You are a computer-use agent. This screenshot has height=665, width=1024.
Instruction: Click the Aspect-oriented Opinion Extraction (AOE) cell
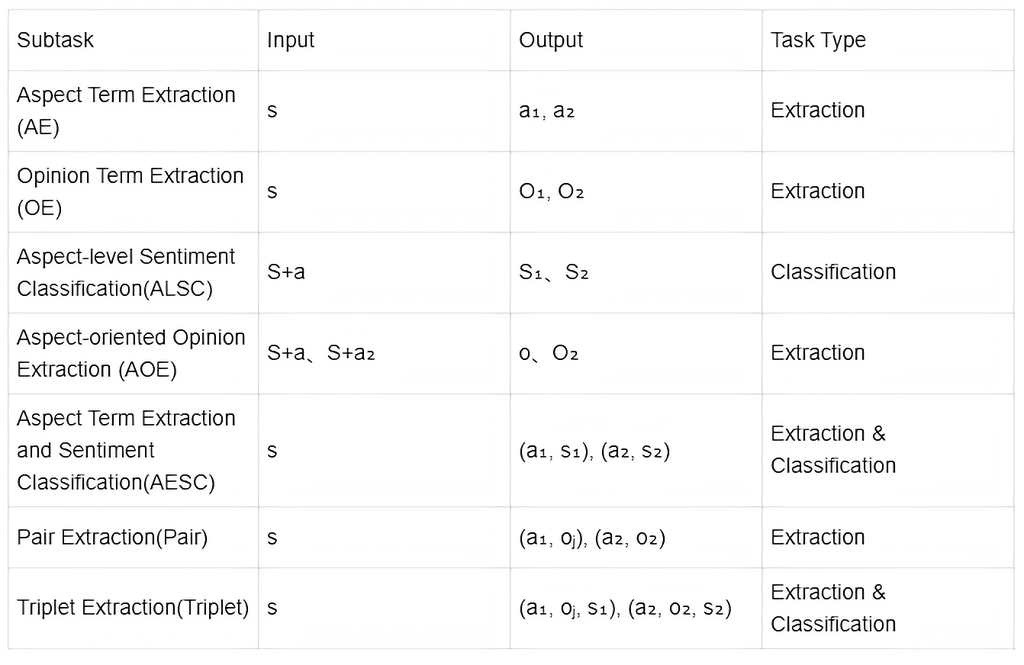pyautogui.click(x=133, y=353)
